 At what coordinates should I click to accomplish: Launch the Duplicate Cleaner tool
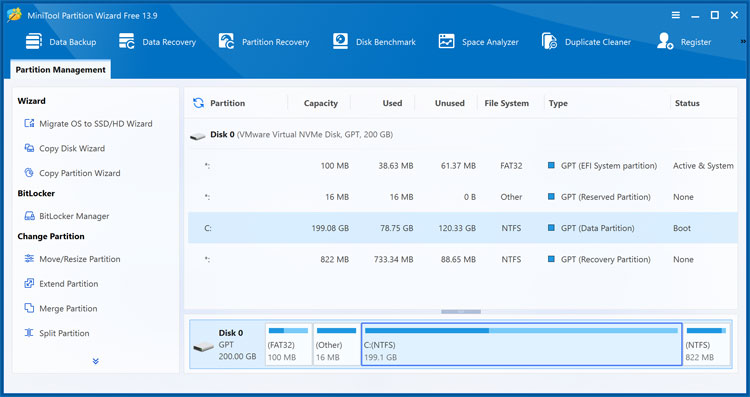549,42
